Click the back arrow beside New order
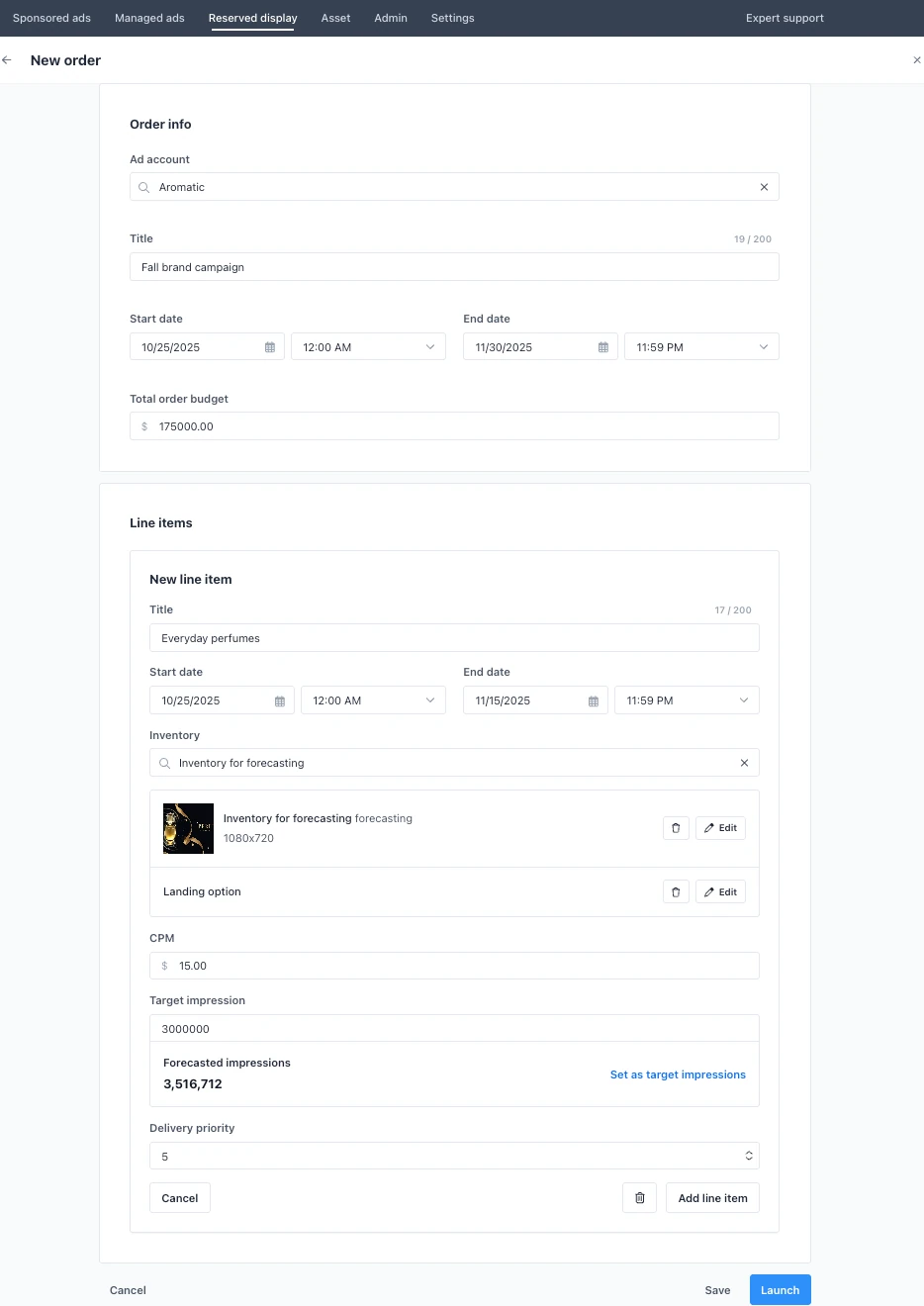924x1306 pixels. tap(7, 60)
